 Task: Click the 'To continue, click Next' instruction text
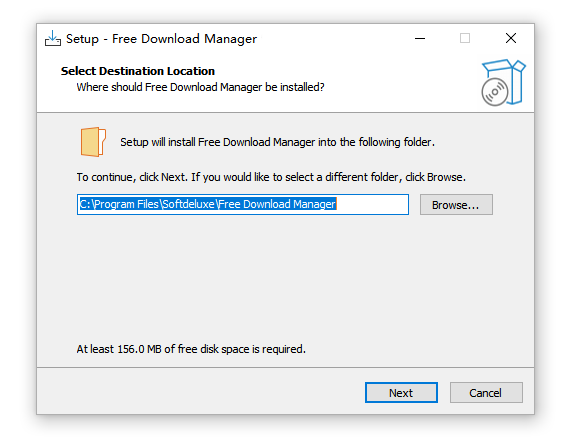pos(271,177)
